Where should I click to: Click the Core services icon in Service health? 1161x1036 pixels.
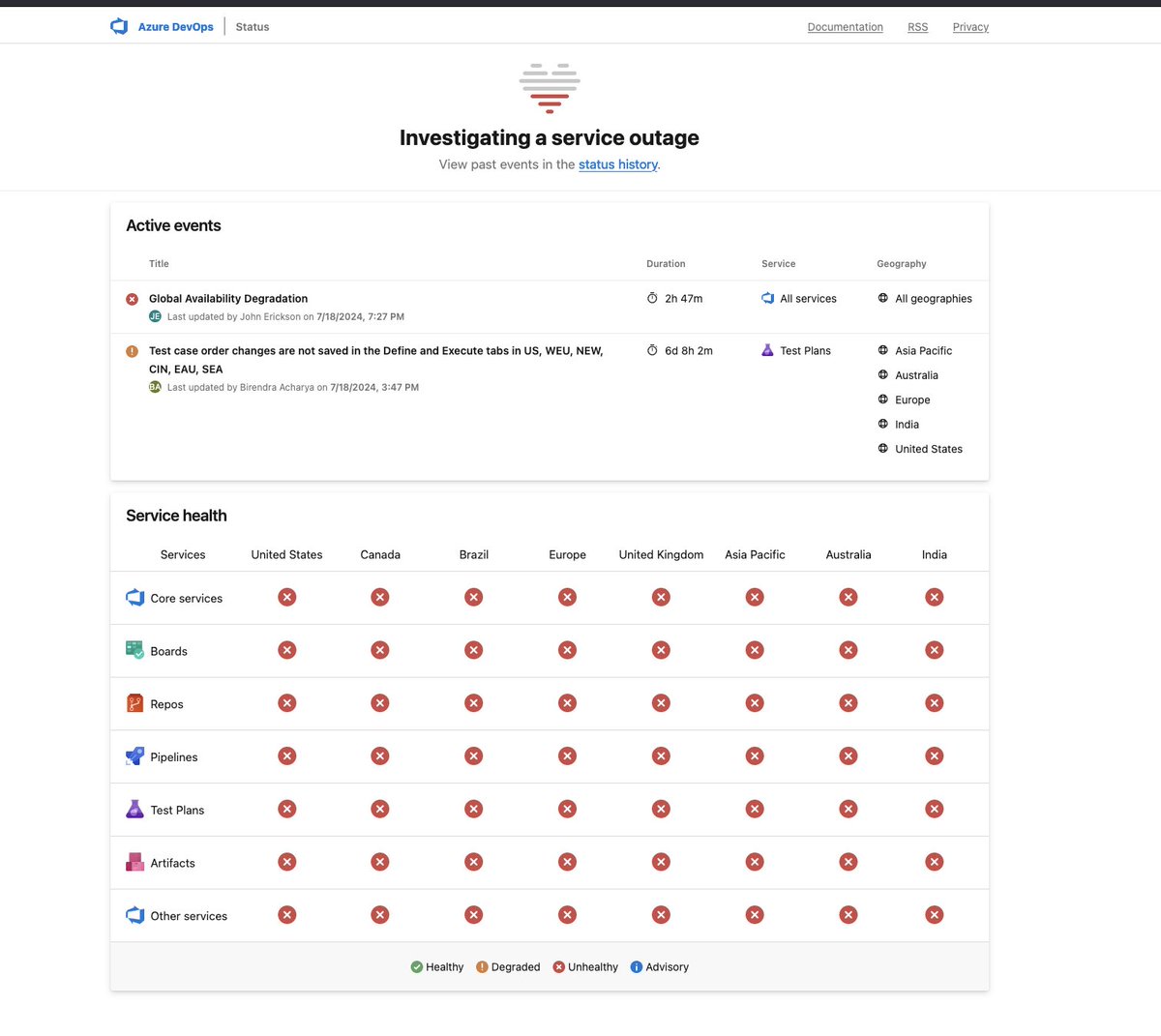[x=135, y=598]
